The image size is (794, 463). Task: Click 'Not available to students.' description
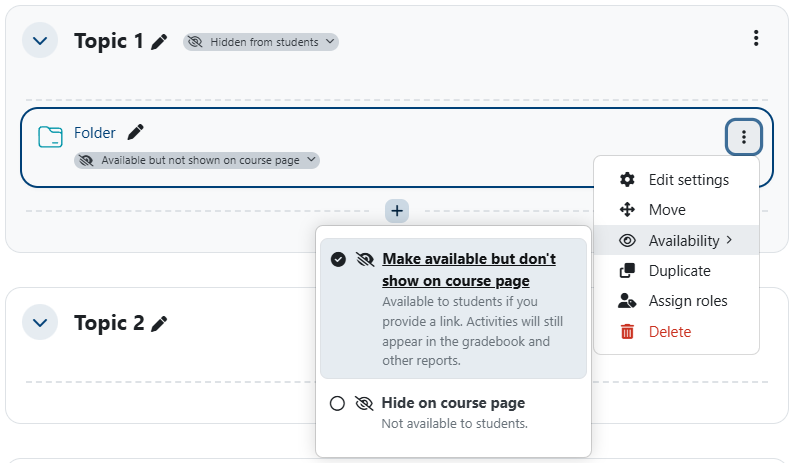(454, 423)
